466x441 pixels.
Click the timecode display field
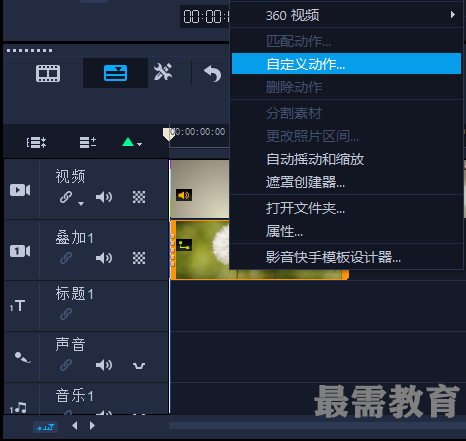206,16
